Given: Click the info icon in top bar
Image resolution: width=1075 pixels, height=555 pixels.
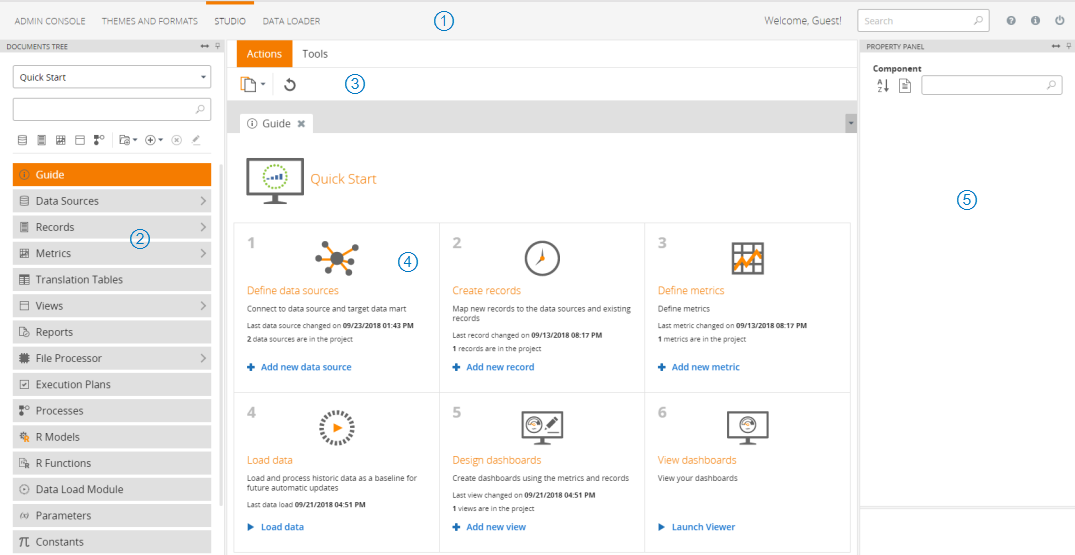Looking at the screenshot, I should [x=1035, y=20].
